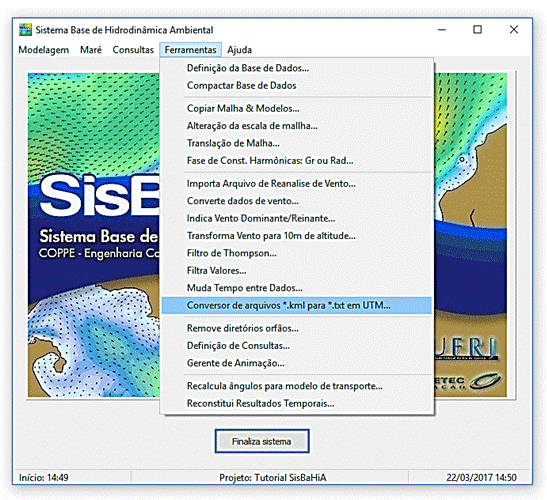This screenshot has width=547, height=500.
Task: Choose Alteração da escala de mallha
Action: 297,126
